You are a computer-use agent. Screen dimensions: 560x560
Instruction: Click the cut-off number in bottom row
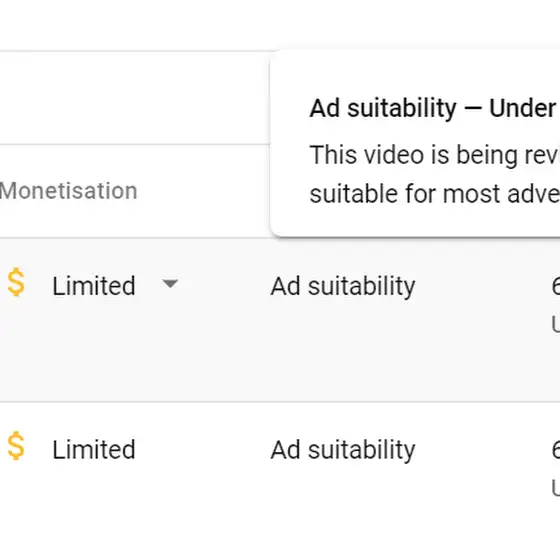(x=556, y=450)
